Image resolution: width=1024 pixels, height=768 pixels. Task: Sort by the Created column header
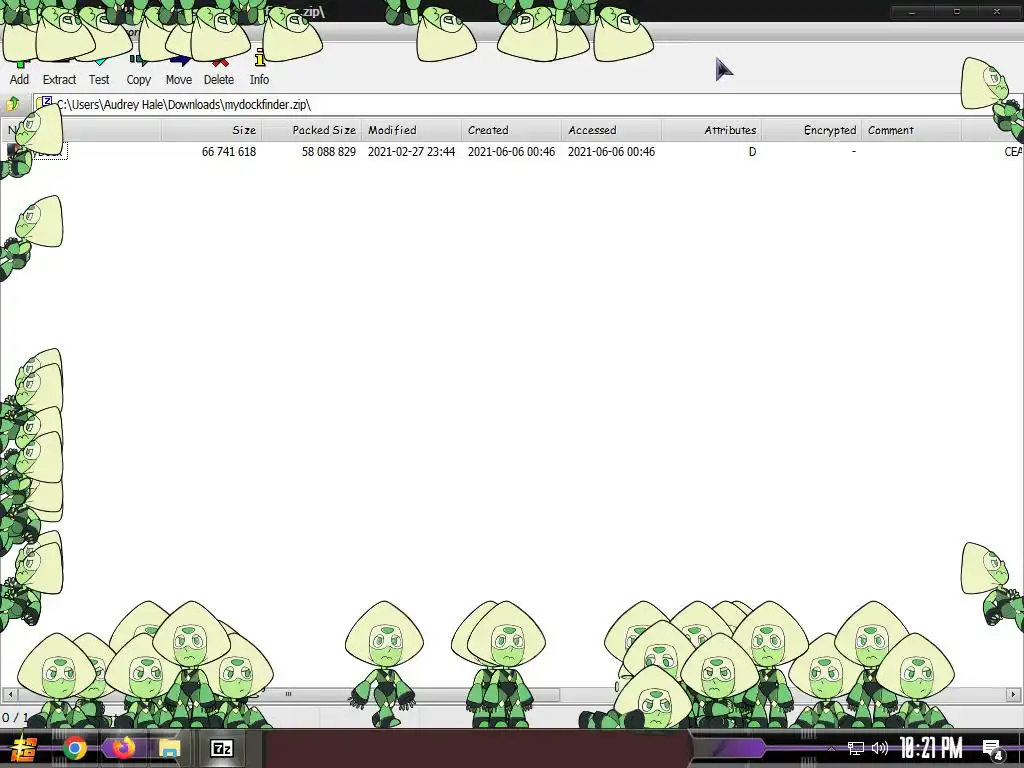pyautogui.click(x=511, y=130)
